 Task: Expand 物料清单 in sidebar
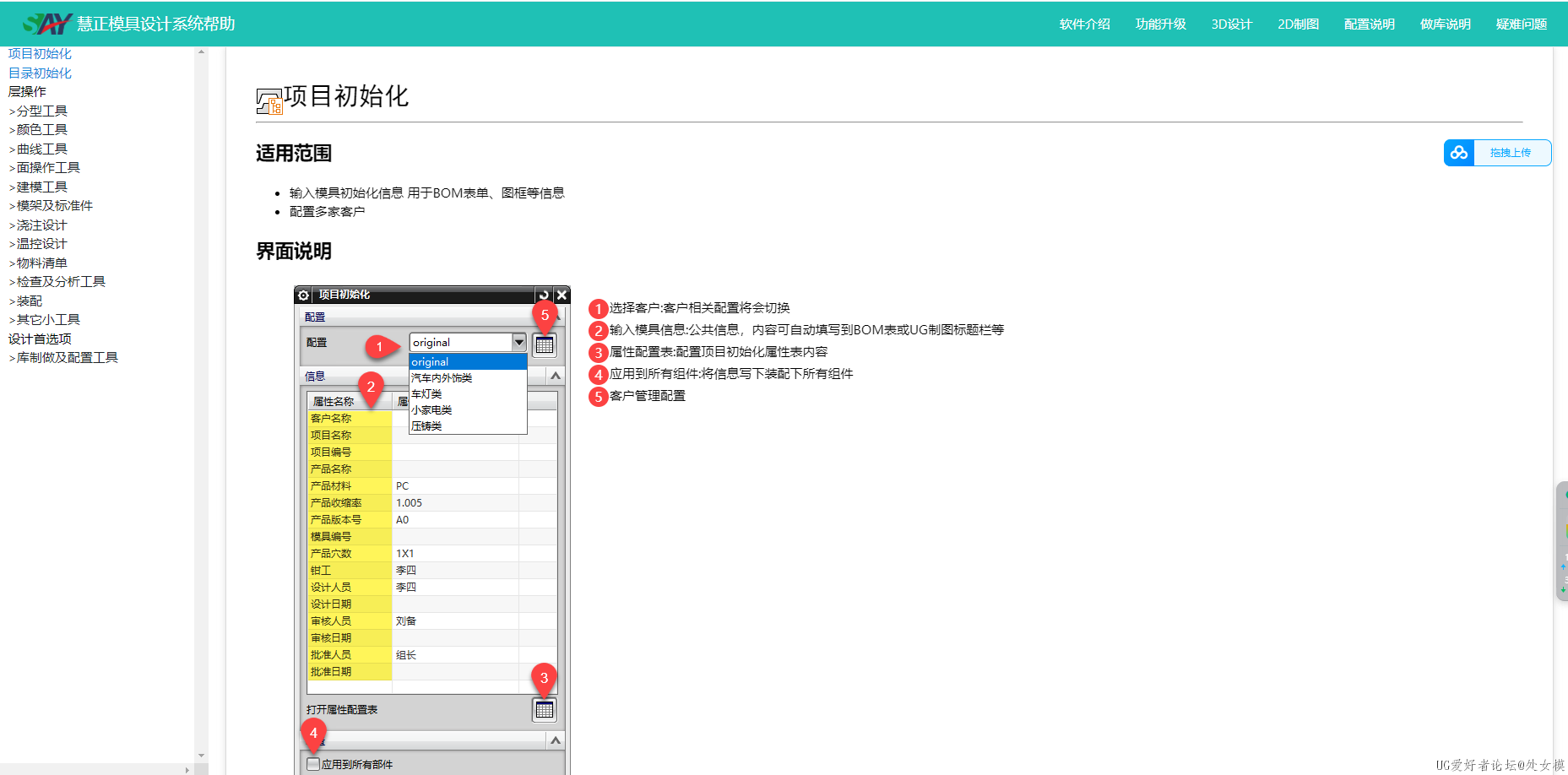pyautogui.click(x=38, y=263)
